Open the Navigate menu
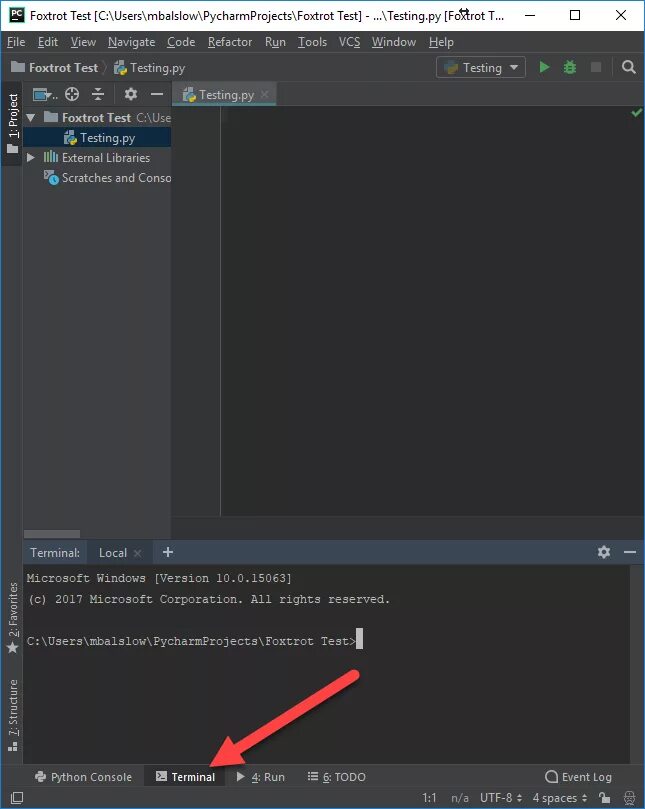 [x=131, y=42]
